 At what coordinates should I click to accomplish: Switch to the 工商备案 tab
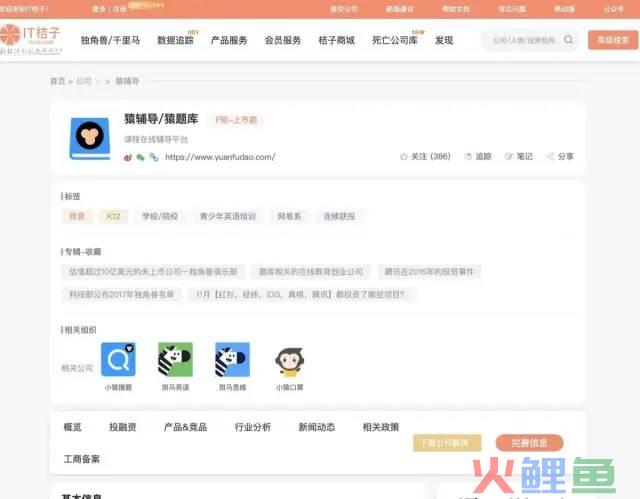click(82, 459)
